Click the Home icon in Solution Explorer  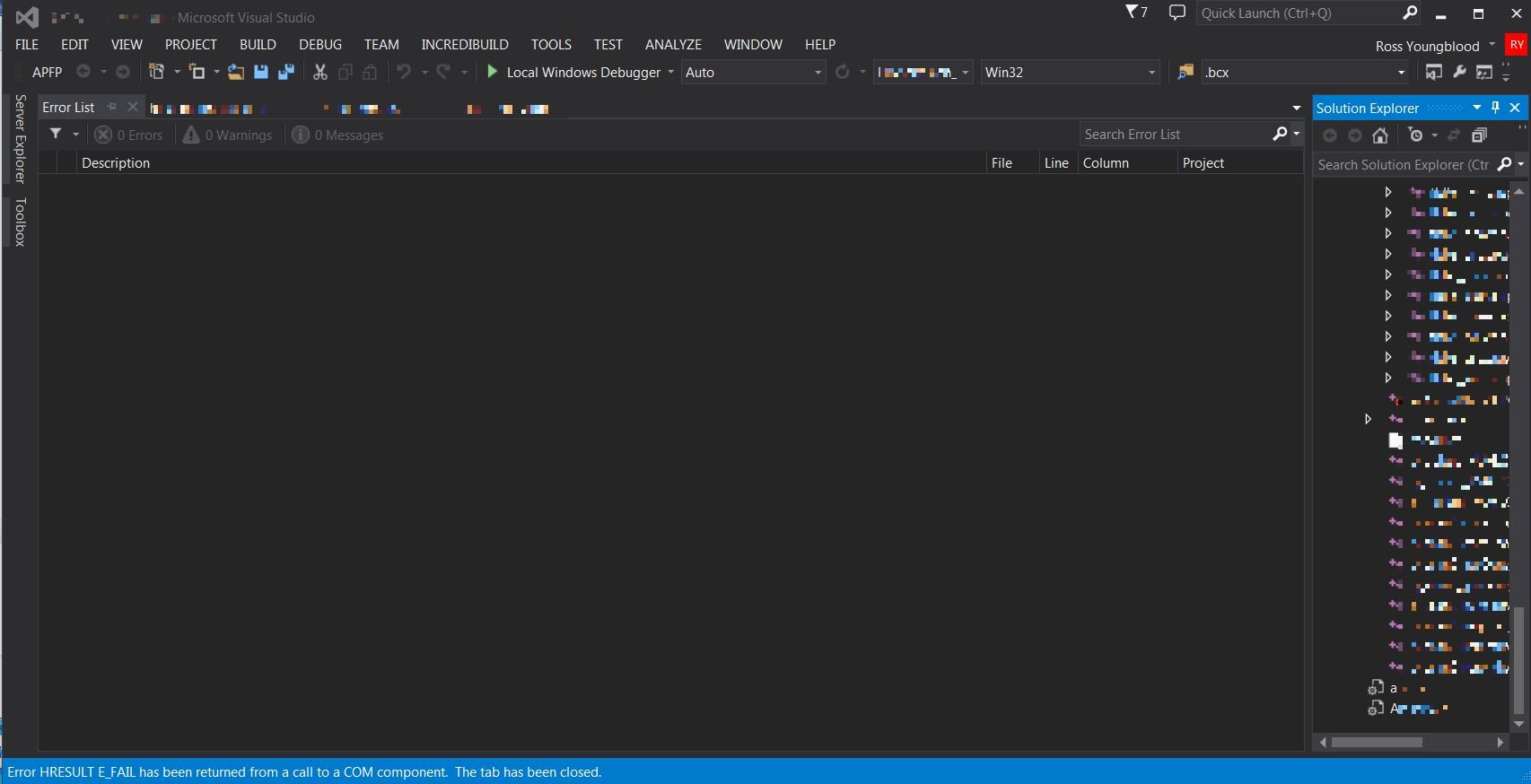pos(1380,135)
